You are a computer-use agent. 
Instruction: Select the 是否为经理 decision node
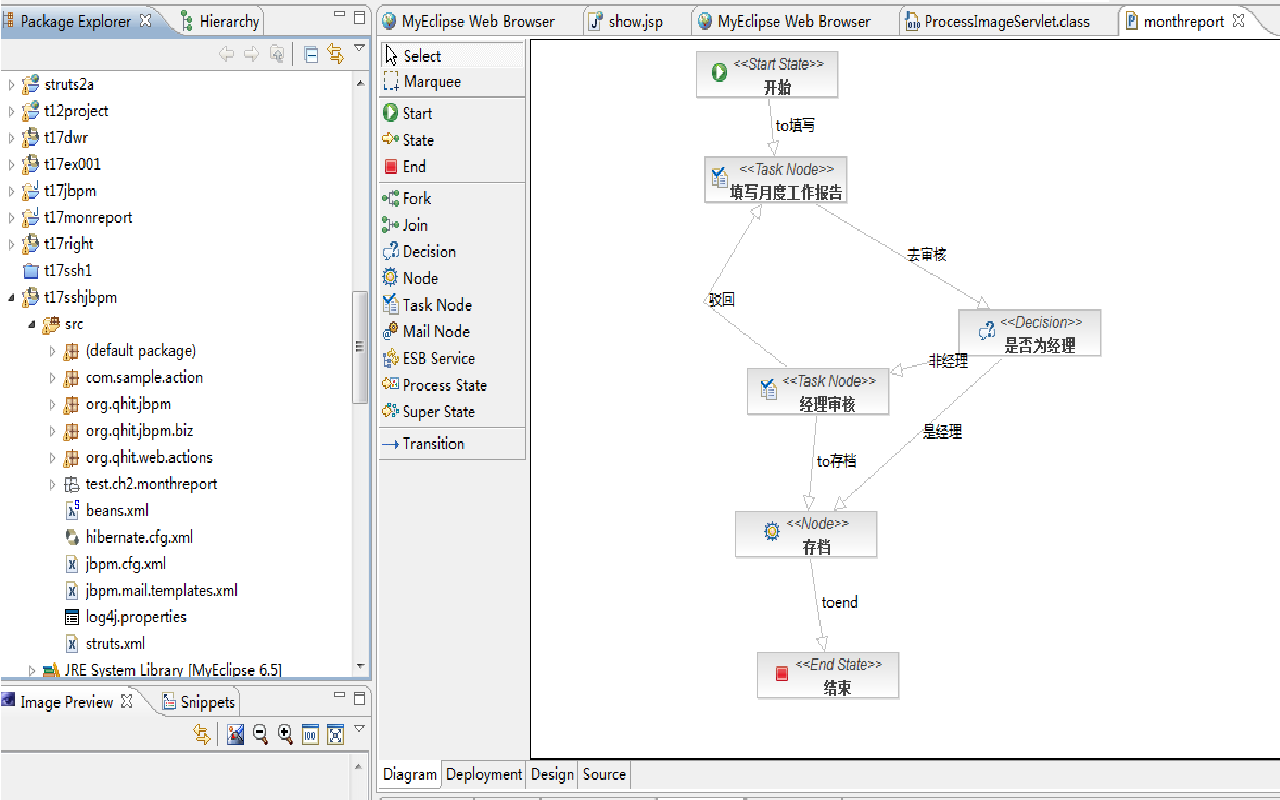click(1029, 333)
